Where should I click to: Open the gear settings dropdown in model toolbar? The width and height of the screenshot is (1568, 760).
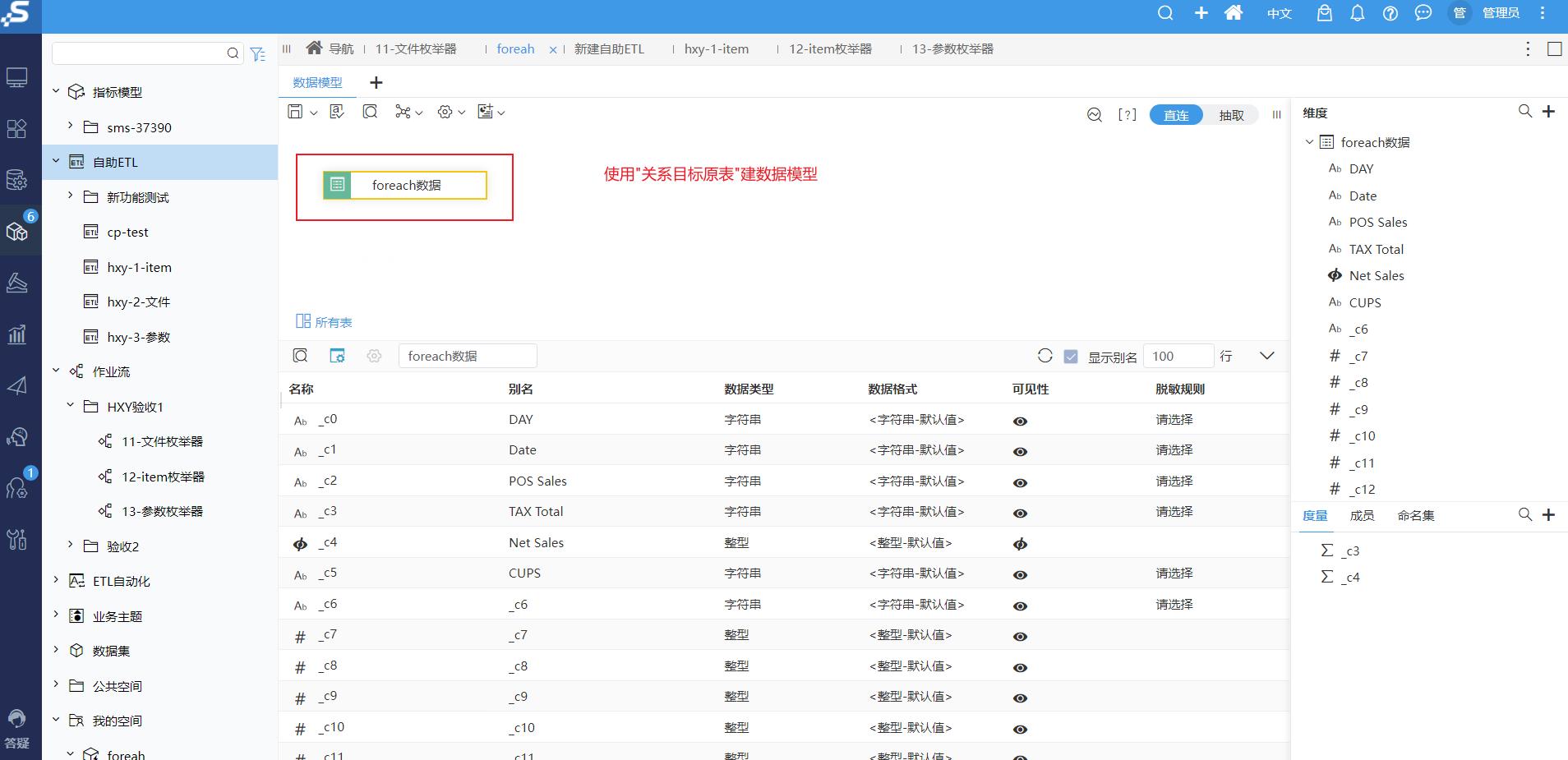coord(451,112)
